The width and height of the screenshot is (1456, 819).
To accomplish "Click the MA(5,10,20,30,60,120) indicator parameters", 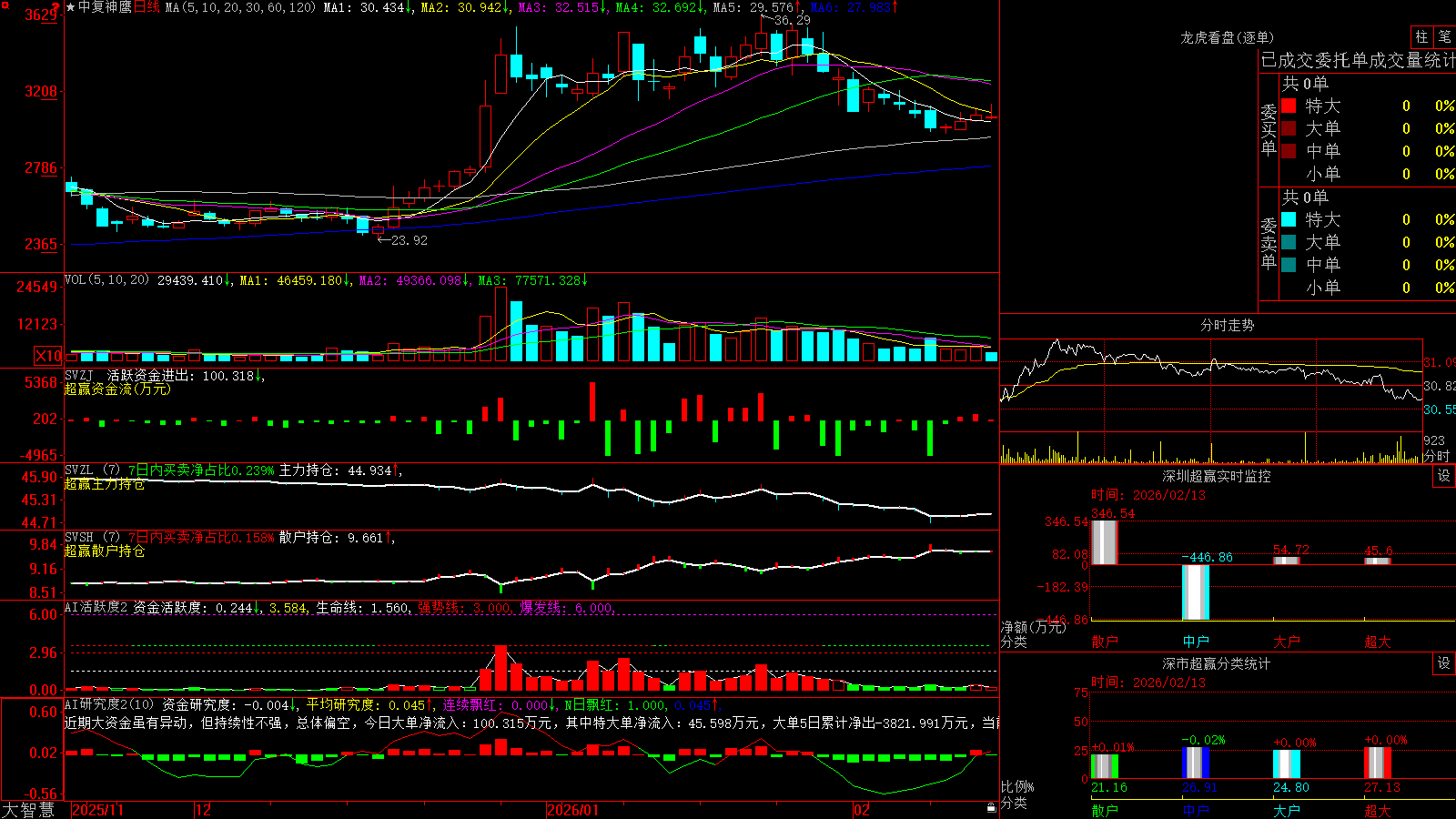I will pyautogui.click(x=240, y=7).
